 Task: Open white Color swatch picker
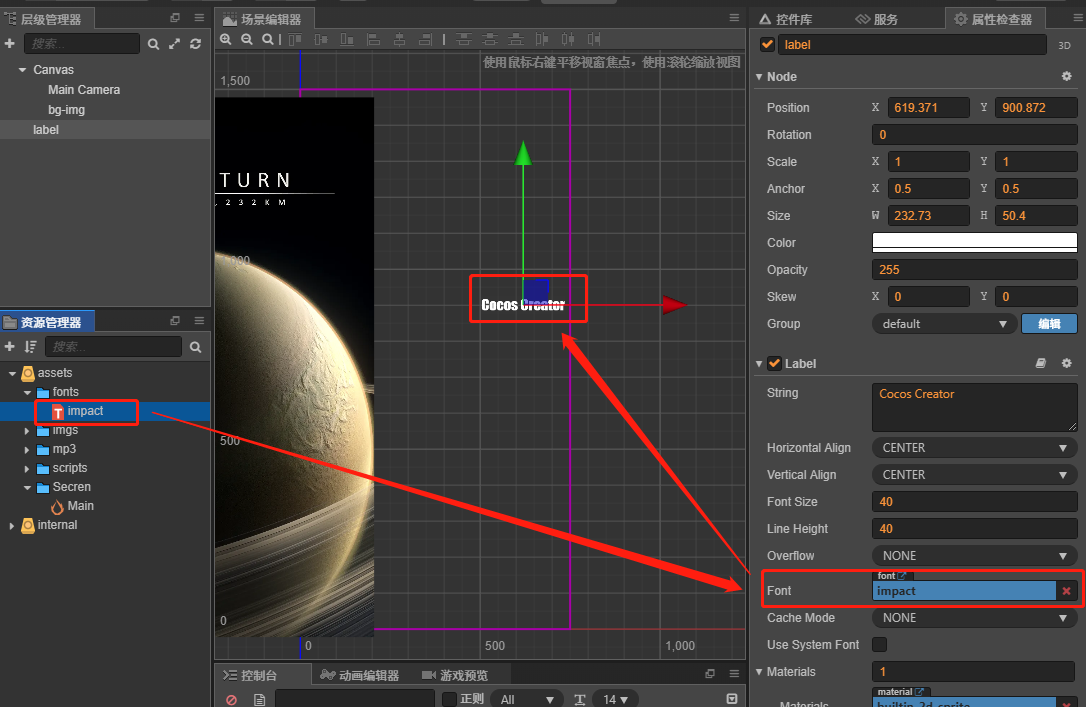[974, 242]
